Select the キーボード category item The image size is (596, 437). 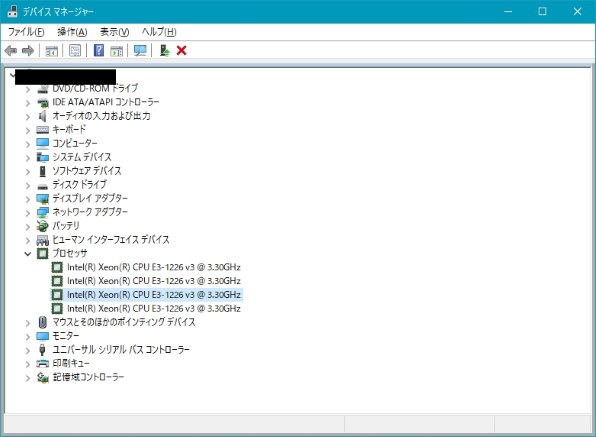coord(69,129)
